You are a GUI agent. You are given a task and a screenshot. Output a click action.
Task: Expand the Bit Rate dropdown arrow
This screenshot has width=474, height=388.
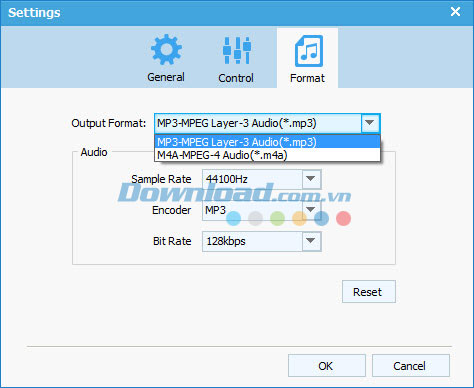(311, 241)
